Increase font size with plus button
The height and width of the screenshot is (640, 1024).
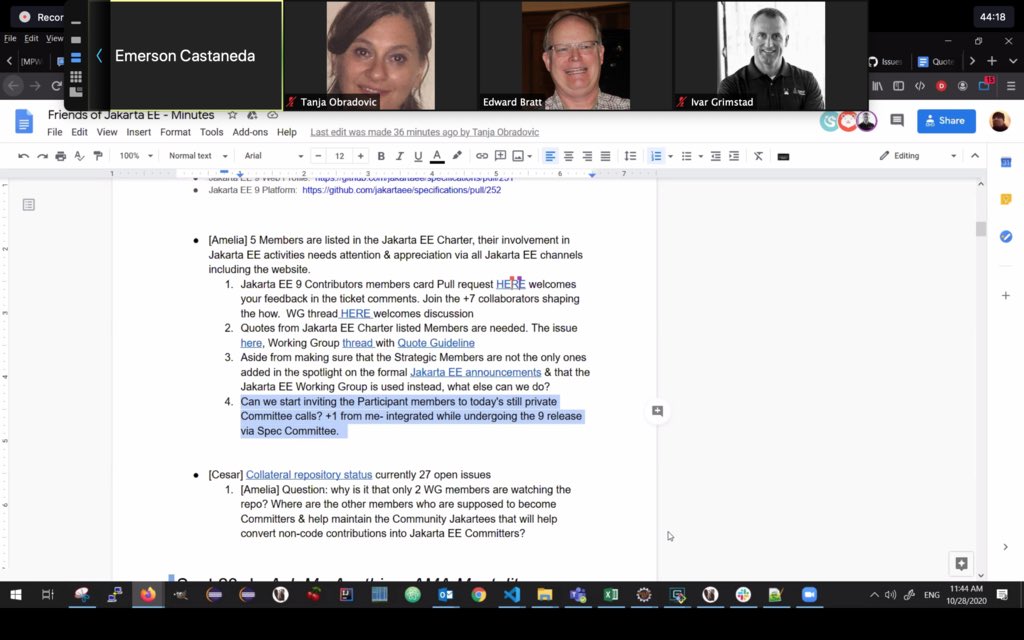click(x=360, y=156)
